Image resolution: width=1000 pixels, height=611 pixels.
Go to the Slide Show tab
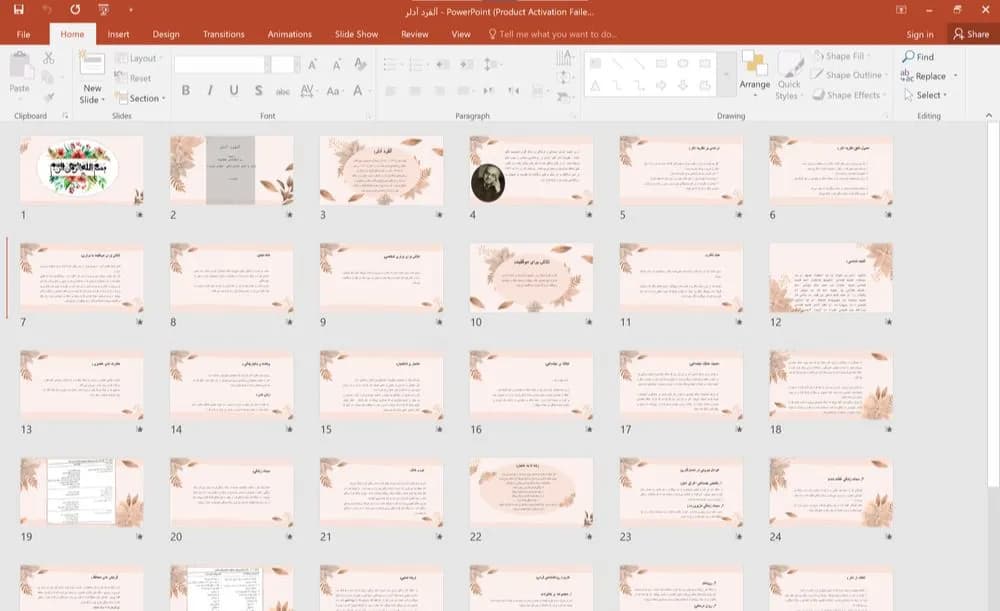357,34
